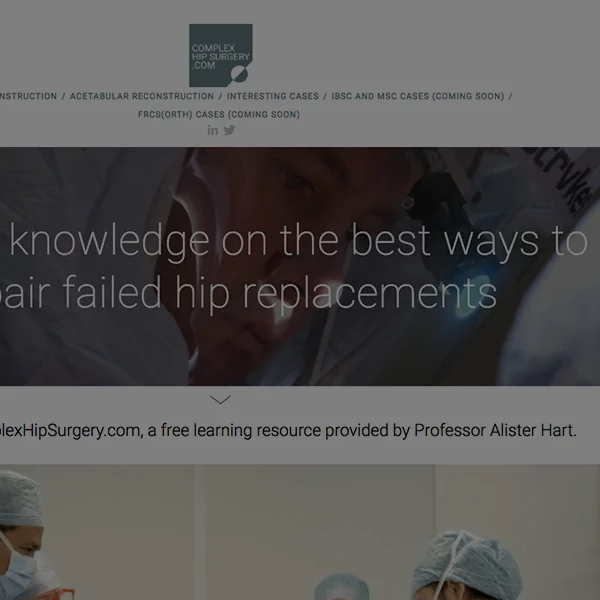Viewport: 600px width, 600px height.
Task: Open Acetabular Reconstruction menu item
Action: [142, 96]
